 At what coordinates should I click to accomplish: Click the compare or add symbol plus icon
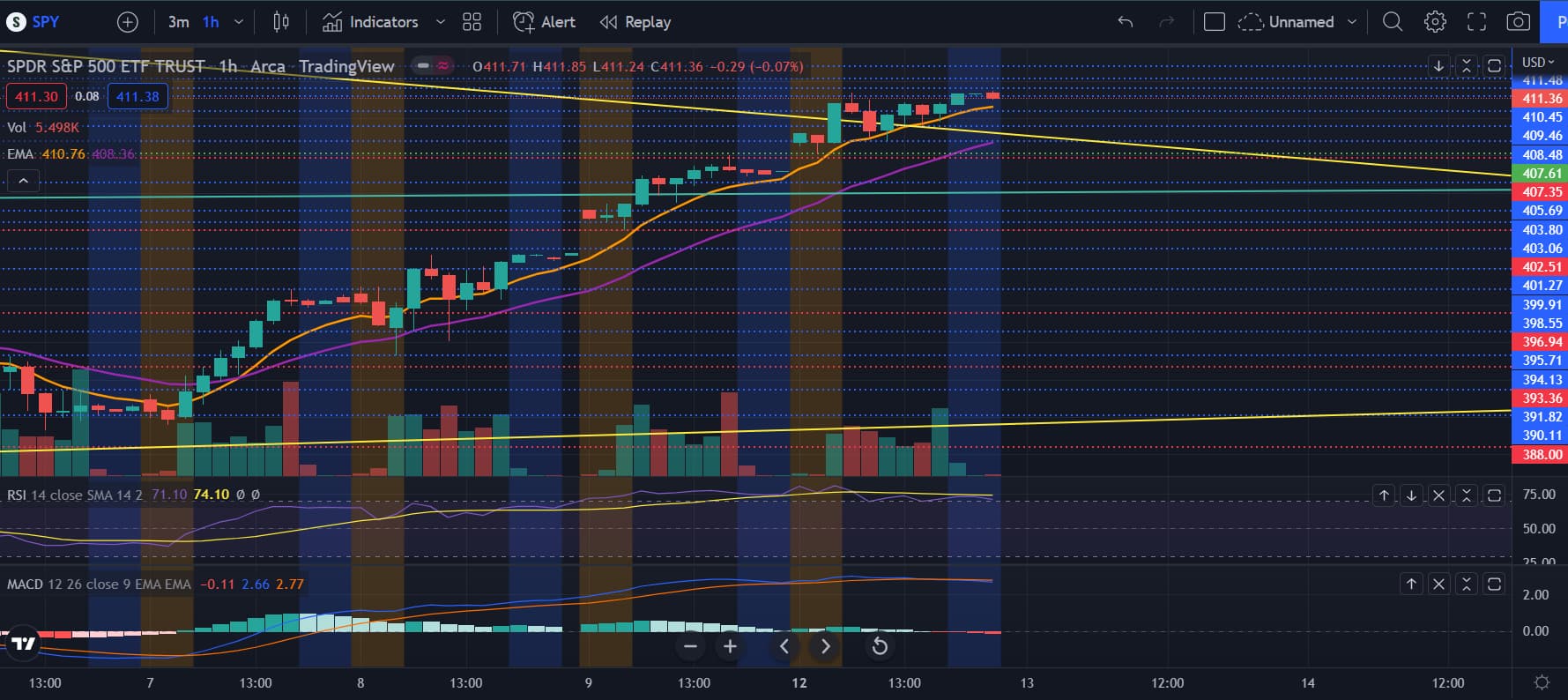128,22
